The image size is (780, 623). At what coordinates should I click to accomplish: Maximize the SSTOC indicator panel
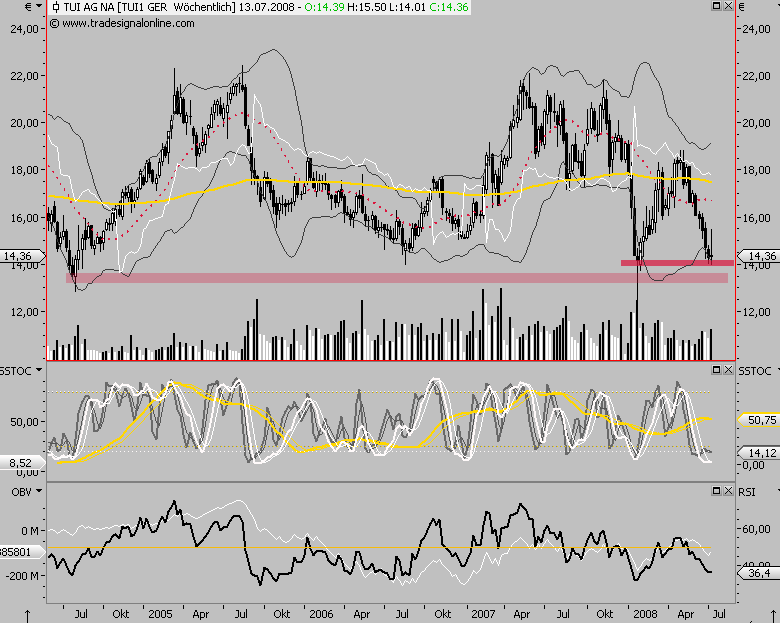pos(716,370)
